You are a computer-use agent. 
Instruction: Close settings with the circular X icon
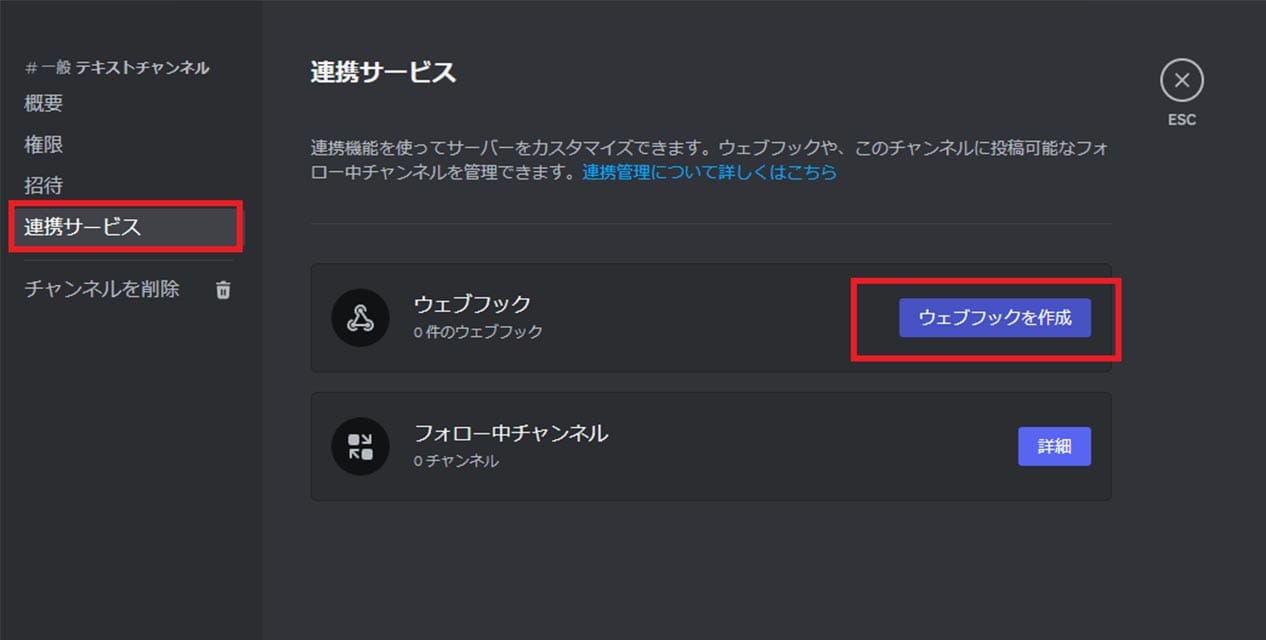pos(1182,81)
